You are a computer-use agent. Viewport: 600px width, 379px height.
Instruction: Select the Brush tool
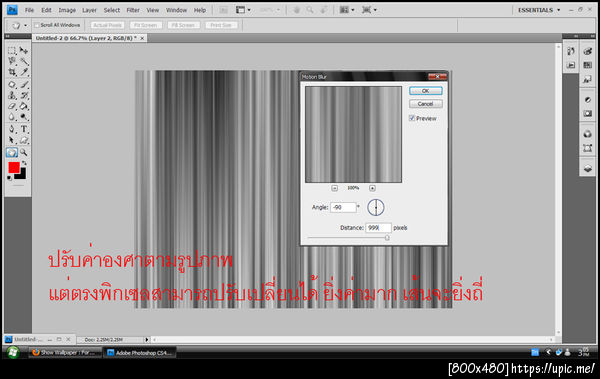pos(24,84)
